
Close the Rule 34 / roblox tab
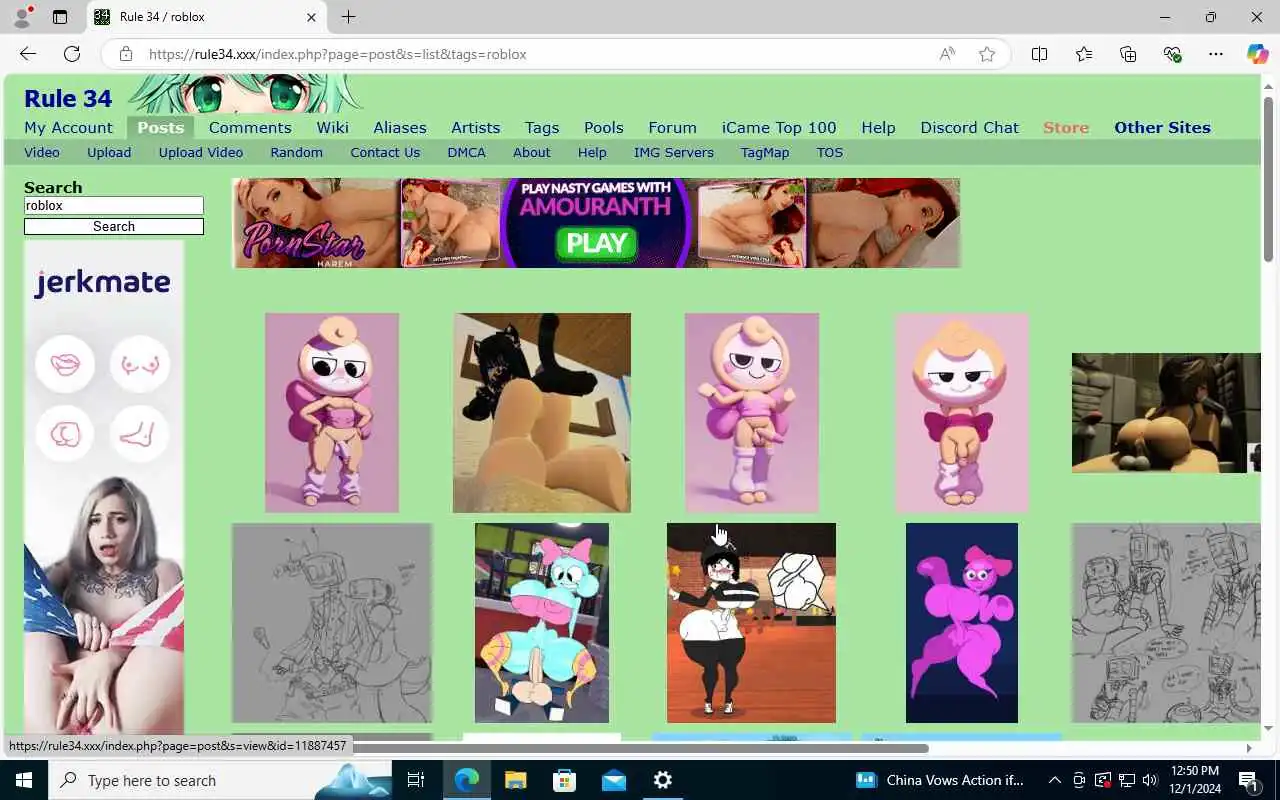click(311, 17)
